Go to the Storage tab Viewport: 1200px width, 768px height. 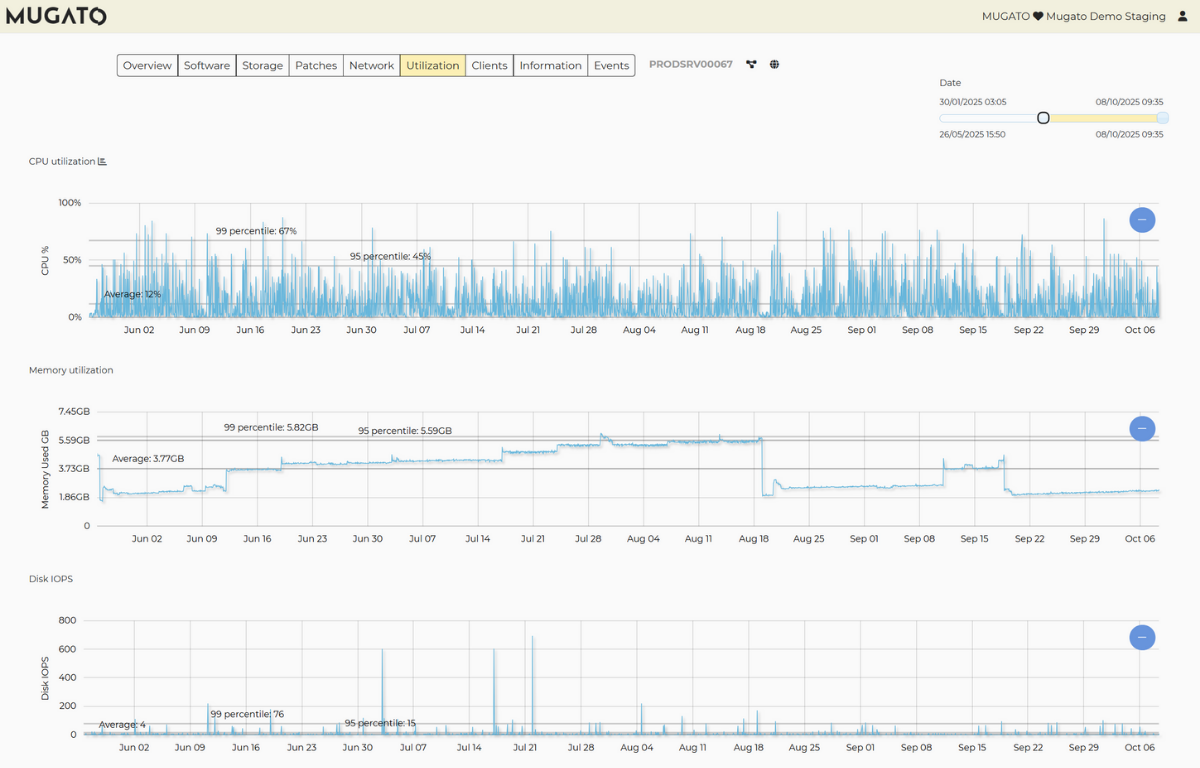click(x=262, y=66)
